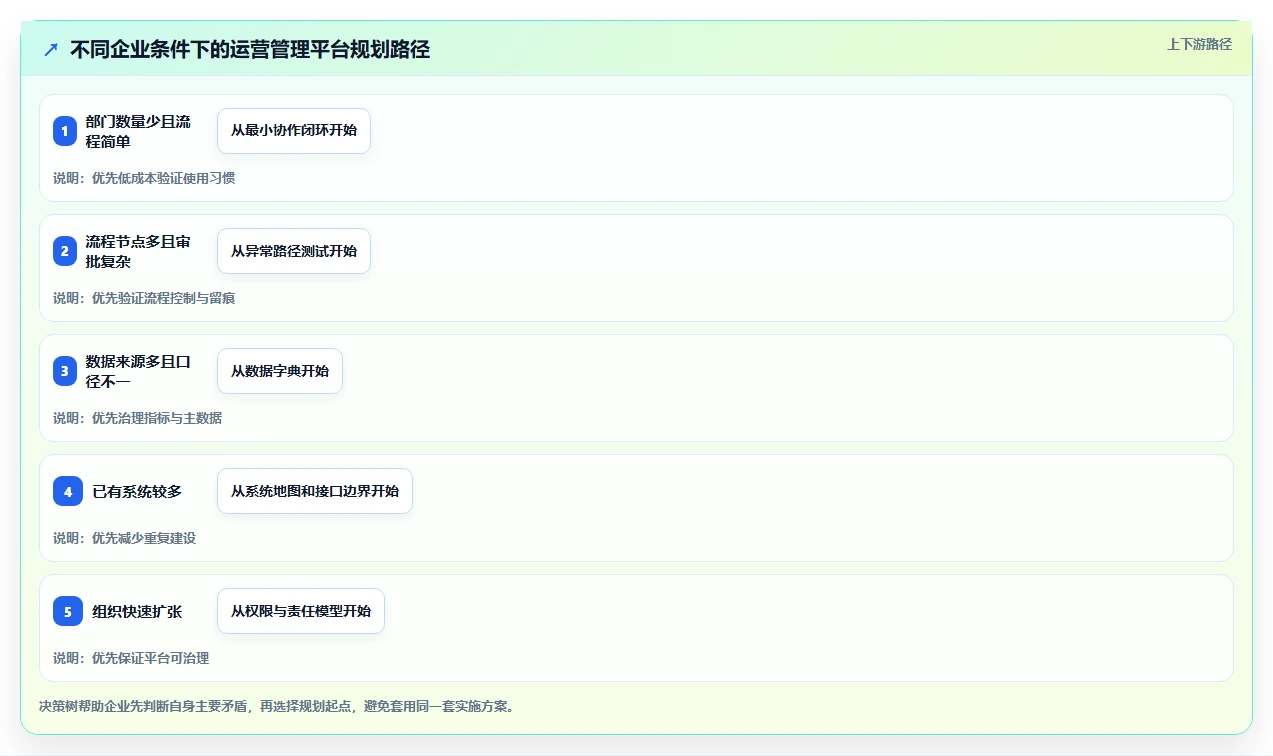Click the note 说明：优先保证平台可治理
The width and height of the screenshot is (1273, 756).
tap(131, 658)
